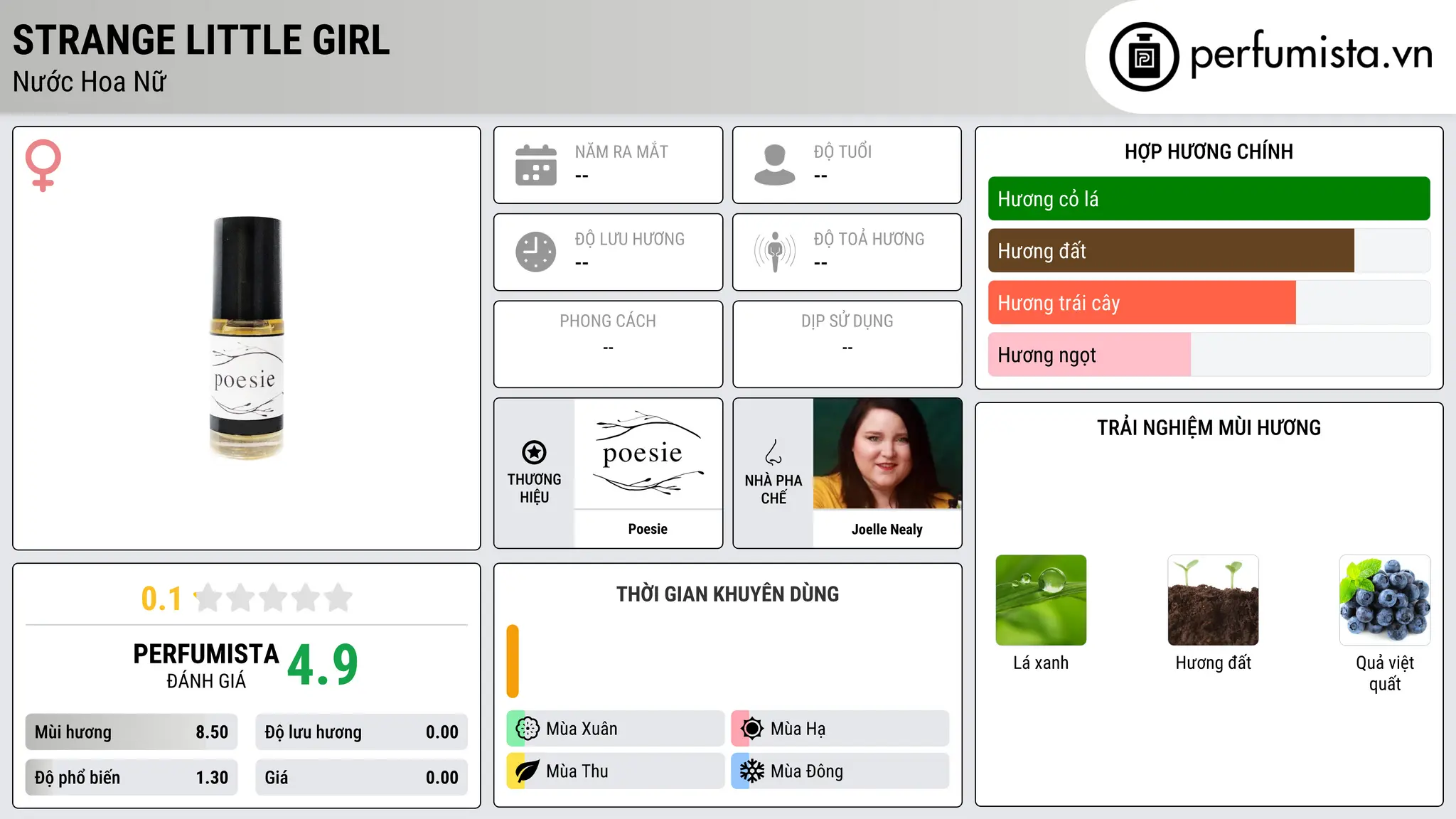Click the perfumista.vn site name
Screen dimensions: 1456x819
1311,54
